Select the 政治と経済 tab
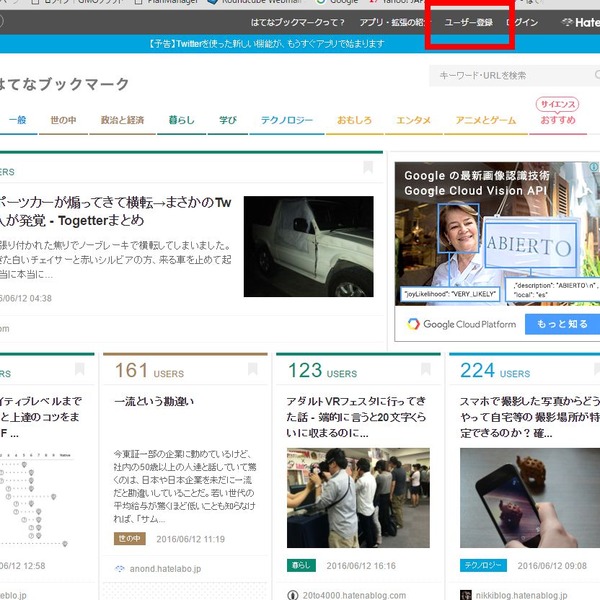600x600 pixels. (122, 120)
